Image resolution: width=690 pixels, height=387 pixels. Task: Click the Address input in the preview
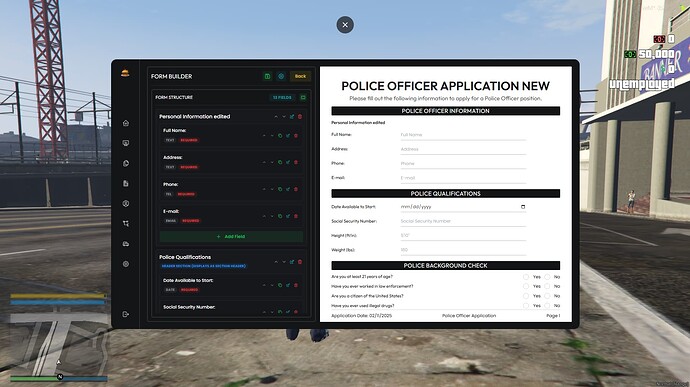(463, 149)
